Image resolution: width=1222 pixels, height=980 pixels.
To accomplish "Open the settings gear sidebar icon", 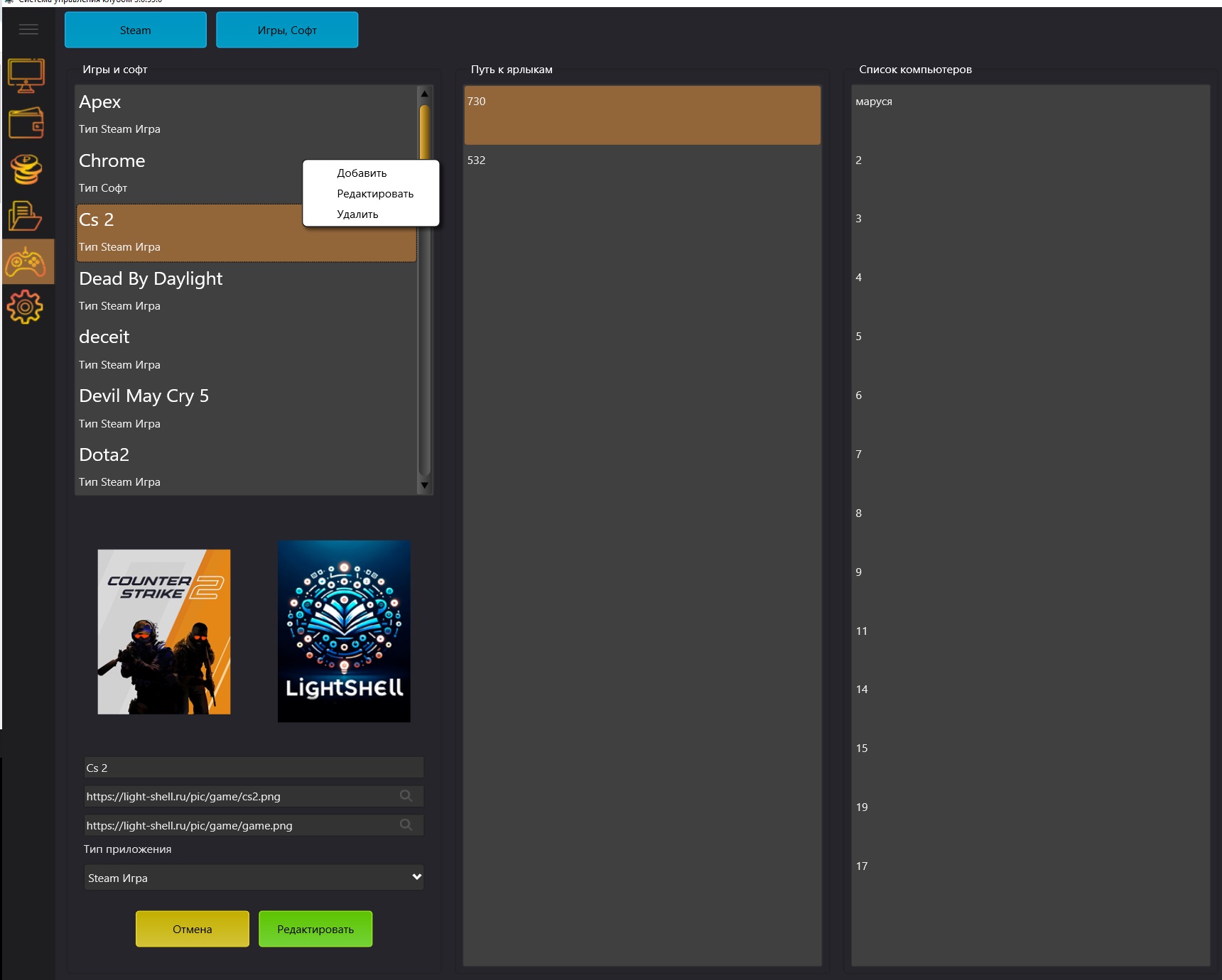I will point(25,307).
